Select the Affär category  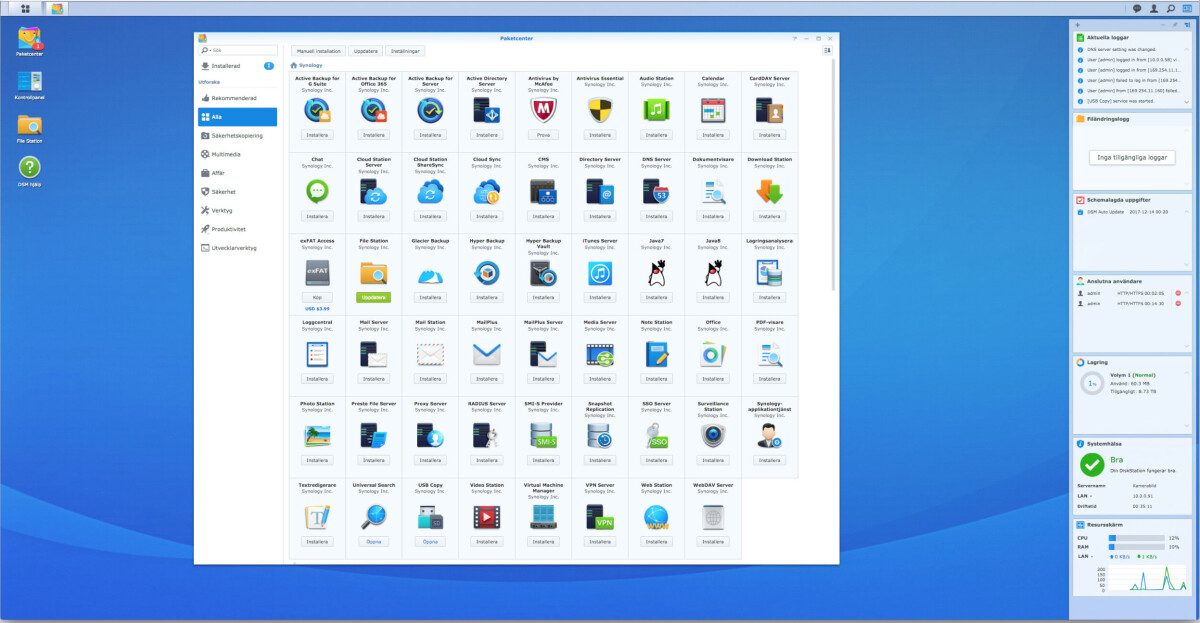pos(238,173)
